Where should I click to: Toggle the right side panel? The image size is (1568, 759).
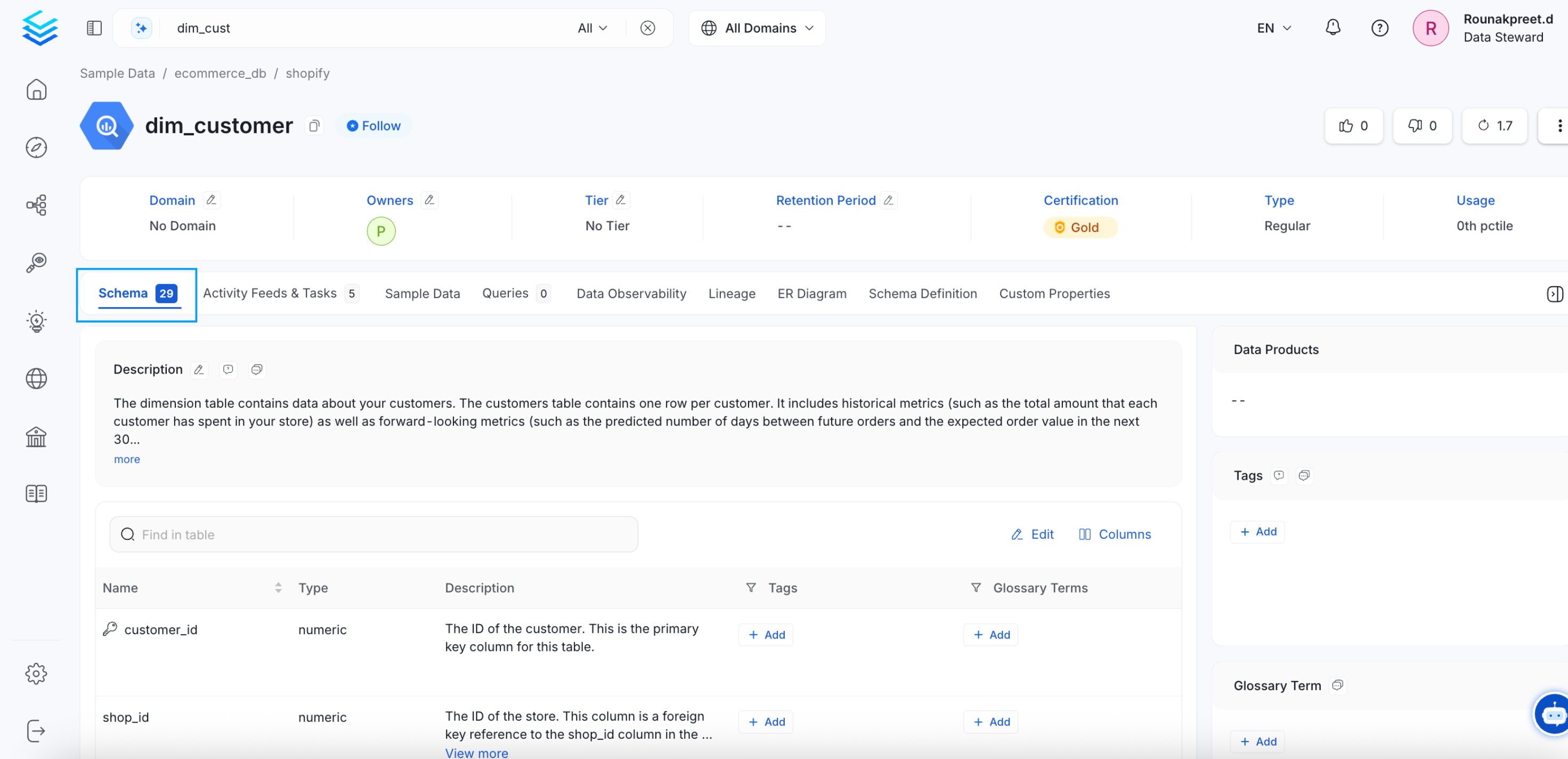tap(1554, 294)
